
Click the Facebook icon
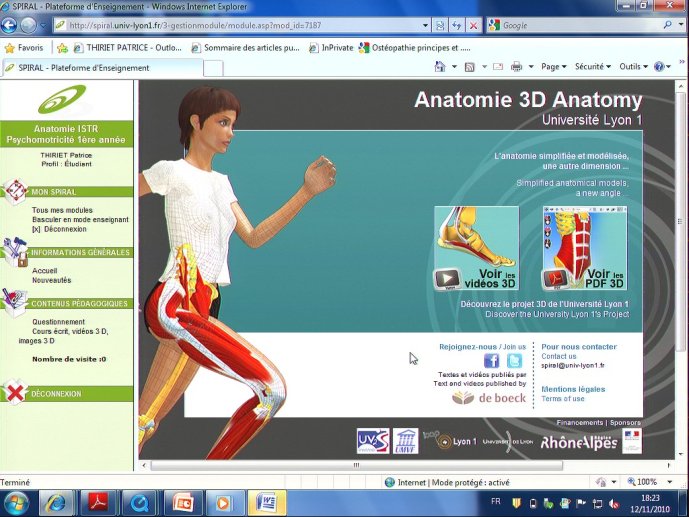point(491,361)
